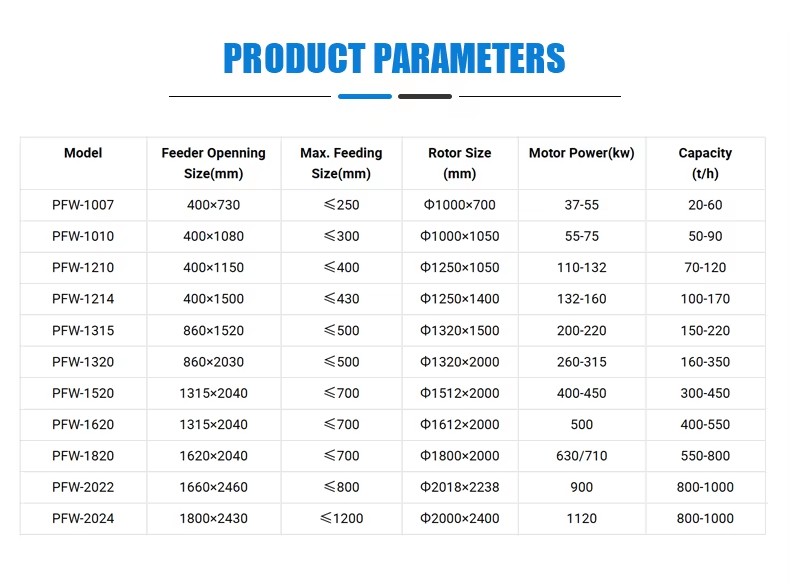The height and width of the screenshot is (584, 790).
Task: Select the Φ1512×2000 rotor size cell
Action: click(x=459, y=393)
